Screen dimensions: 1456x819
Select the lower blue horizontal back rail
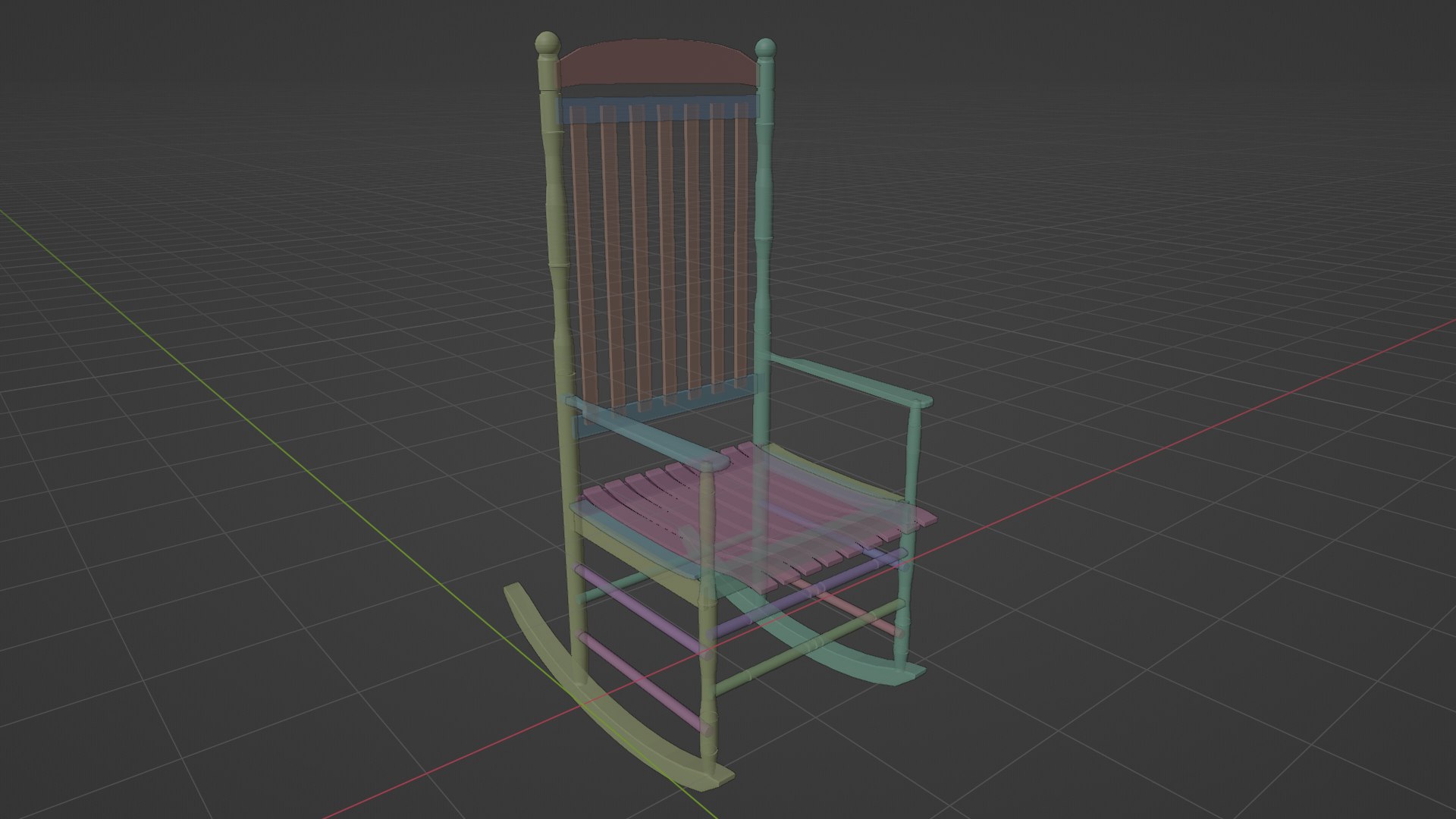click(x=667, y=406)
